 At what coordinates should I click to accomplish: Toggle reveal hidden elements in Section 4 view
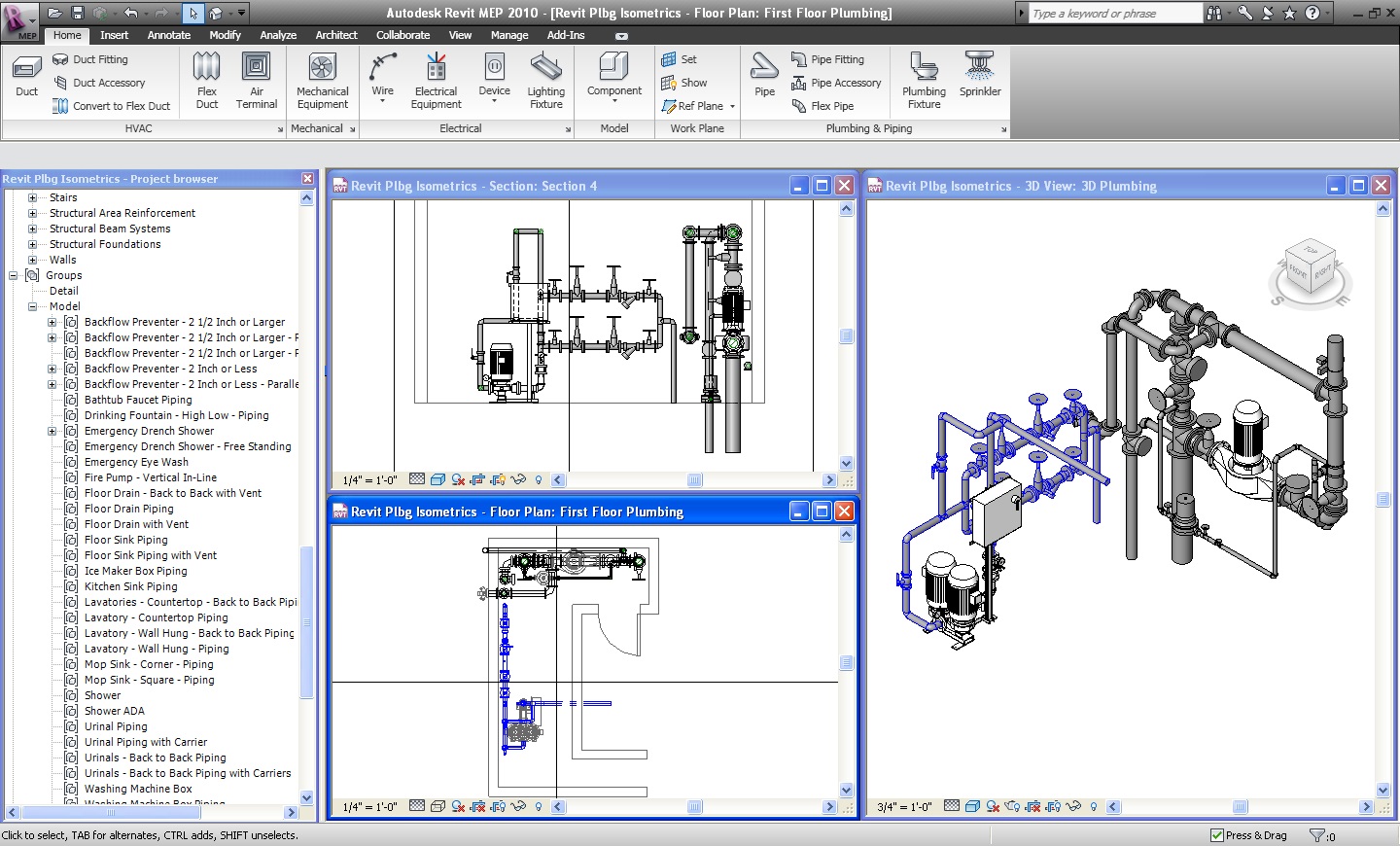point(538,479)
